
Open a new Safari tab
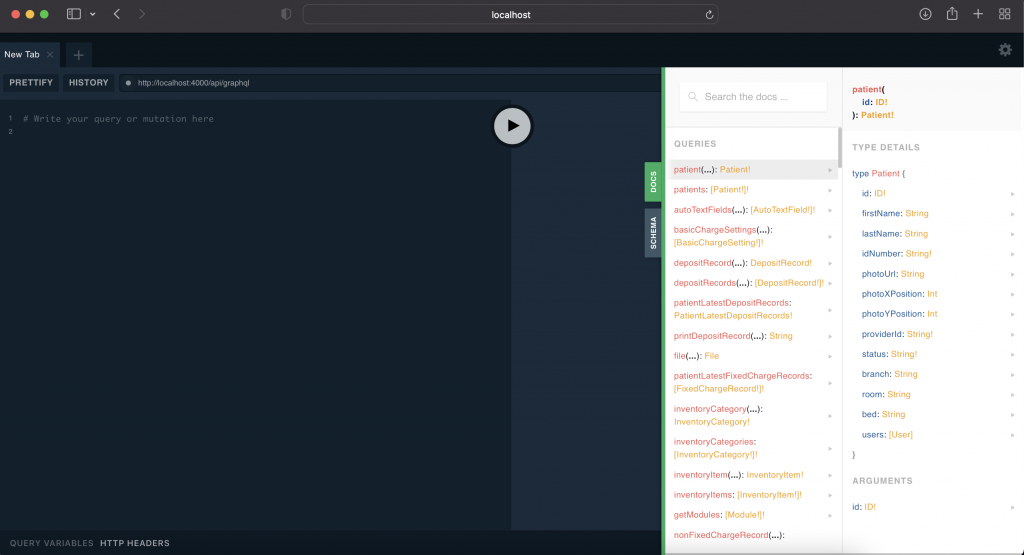(978, 14)
